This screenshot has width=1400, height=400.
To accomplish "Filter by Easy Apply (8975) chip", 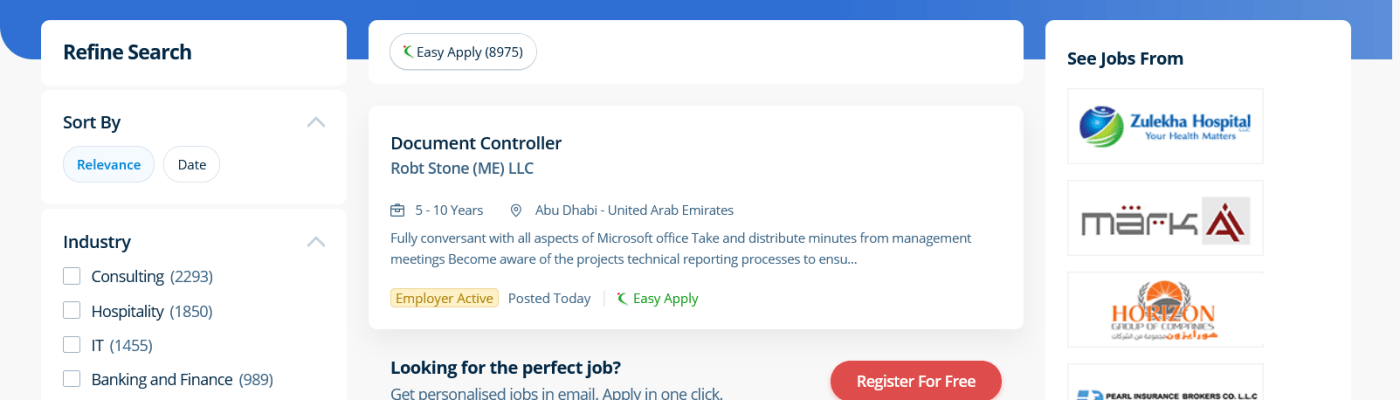I will click(463, 52).
